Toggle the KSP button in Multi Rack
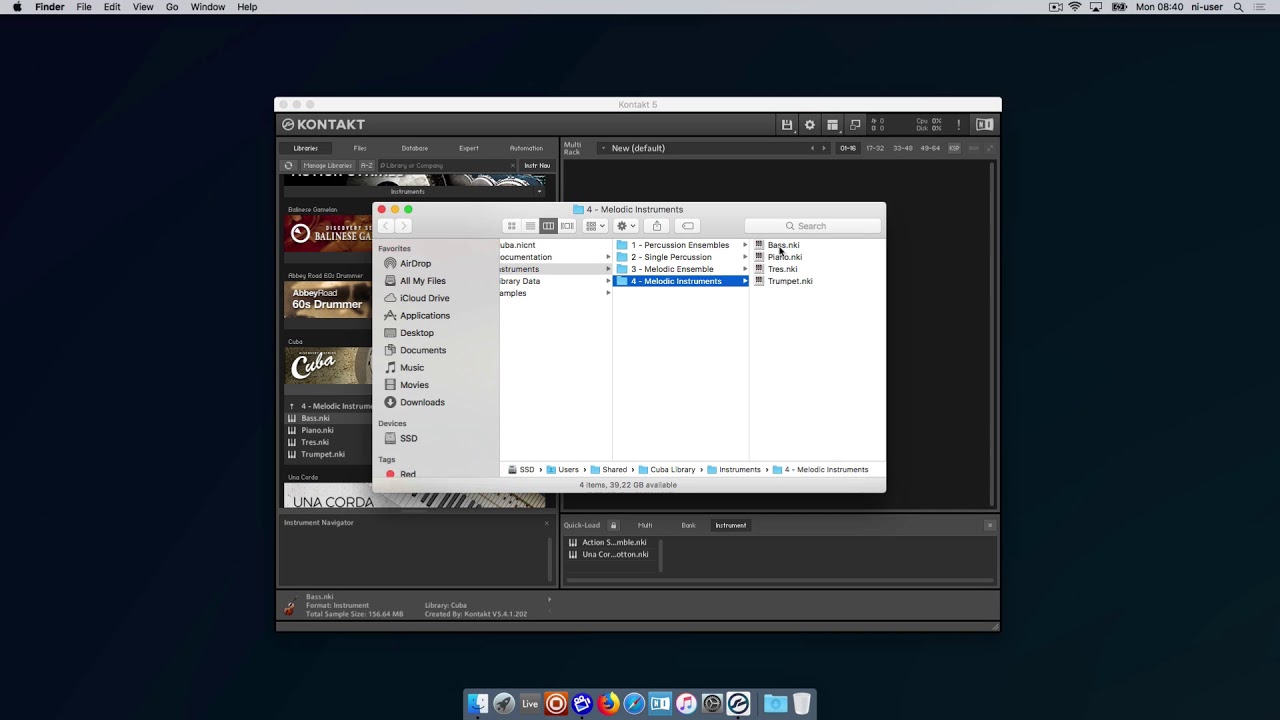The height and width of the screenshot is (720, 1280). click(954, 148)
